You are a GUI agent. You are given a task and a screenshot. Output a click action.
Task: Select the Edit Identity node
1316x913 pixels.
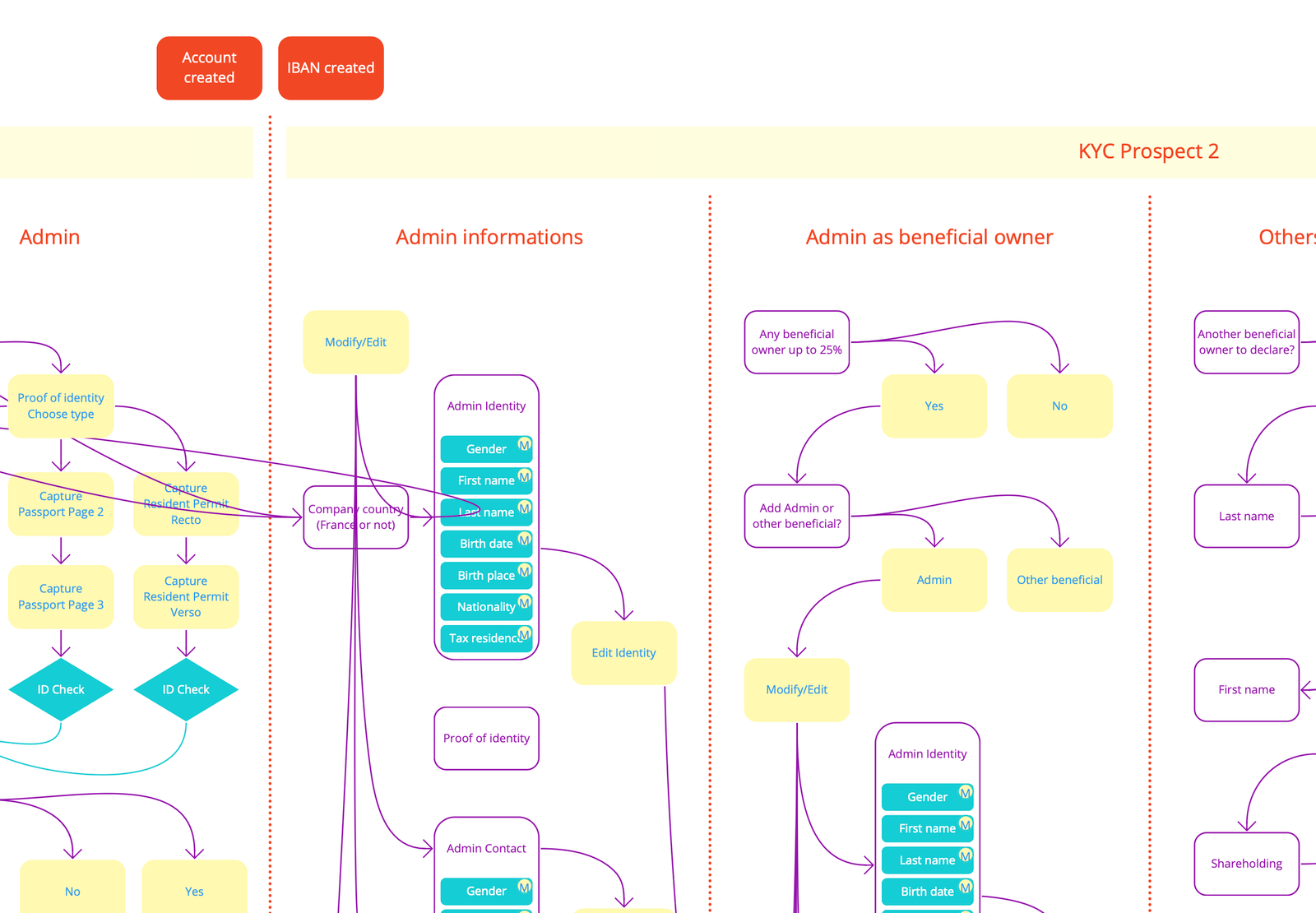coord(623,653)
